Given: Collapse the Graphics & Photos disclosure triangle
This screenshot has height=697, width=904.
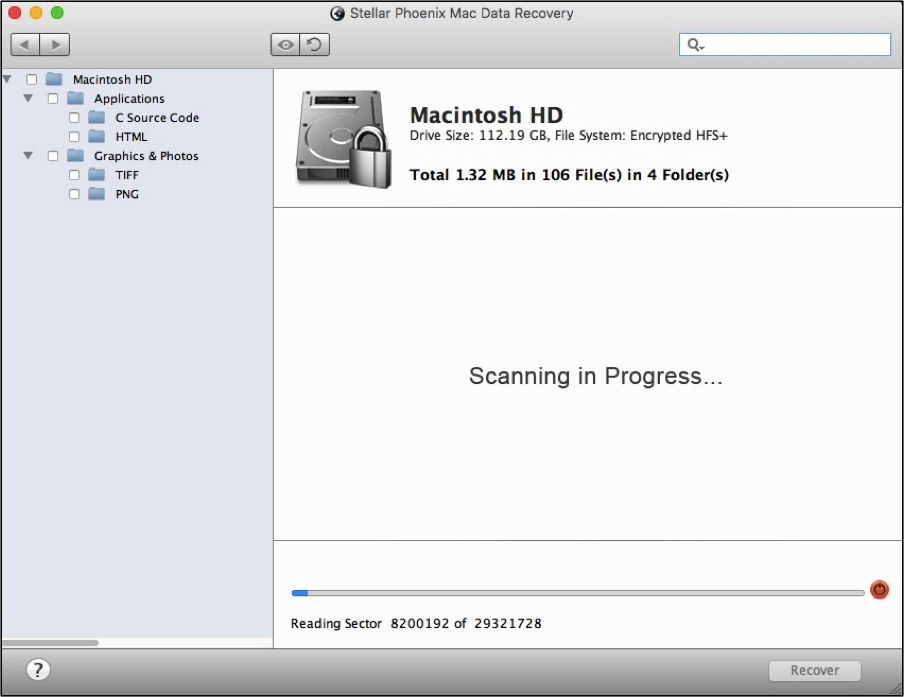Looking at the screenshot, I should pyautogui.click(x=28, y=156).
